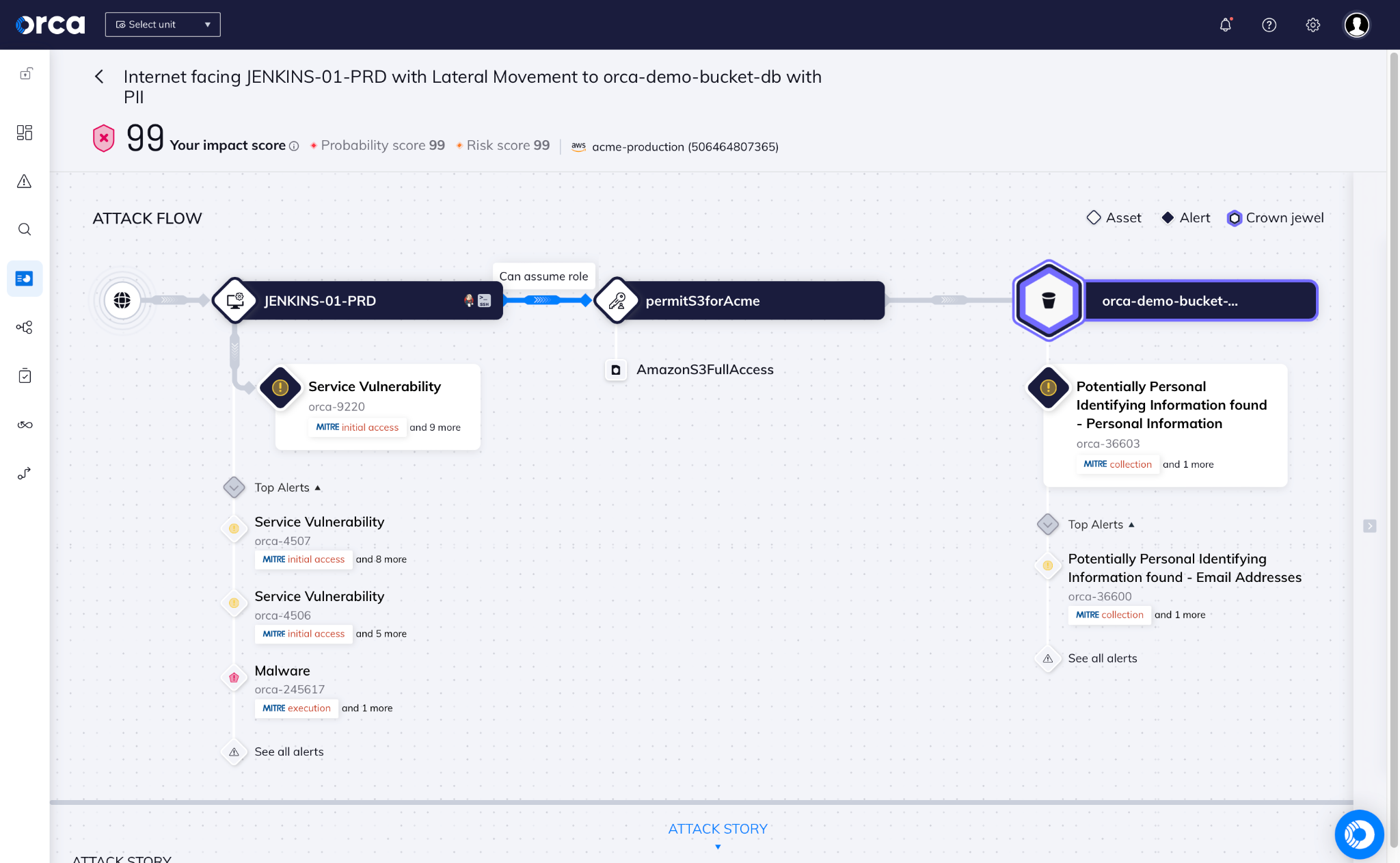Click the back navigation arrow button
This screenshot has width=1400, height=863.
pos(100,76)
